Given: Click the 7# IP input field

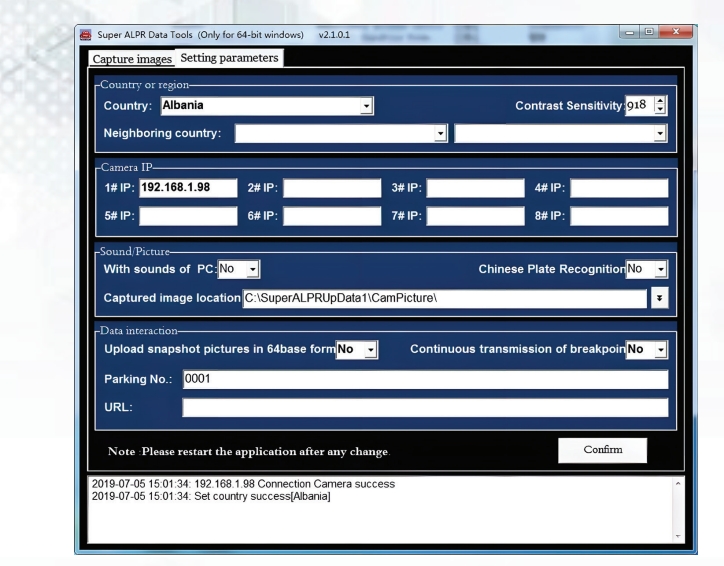Looking at the screenshot, I should pyautogui.click(x=475, y=216).
